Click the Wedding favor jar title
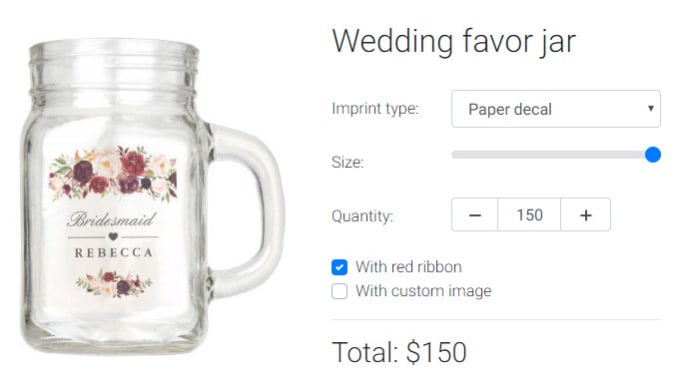 tap(454, 42)
